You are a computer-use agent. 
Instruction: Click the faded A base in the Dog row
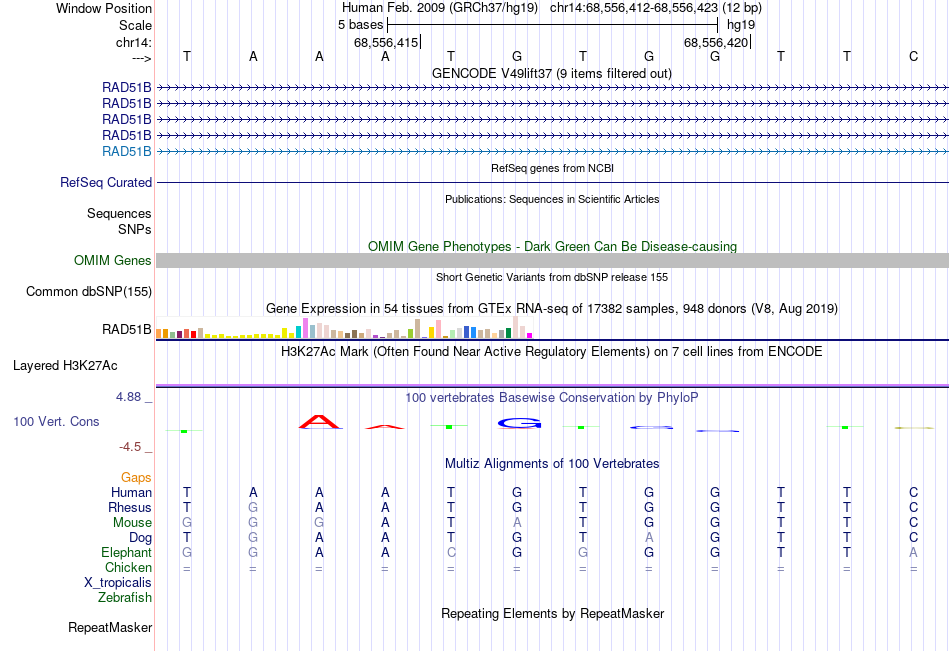pos(649,538)
